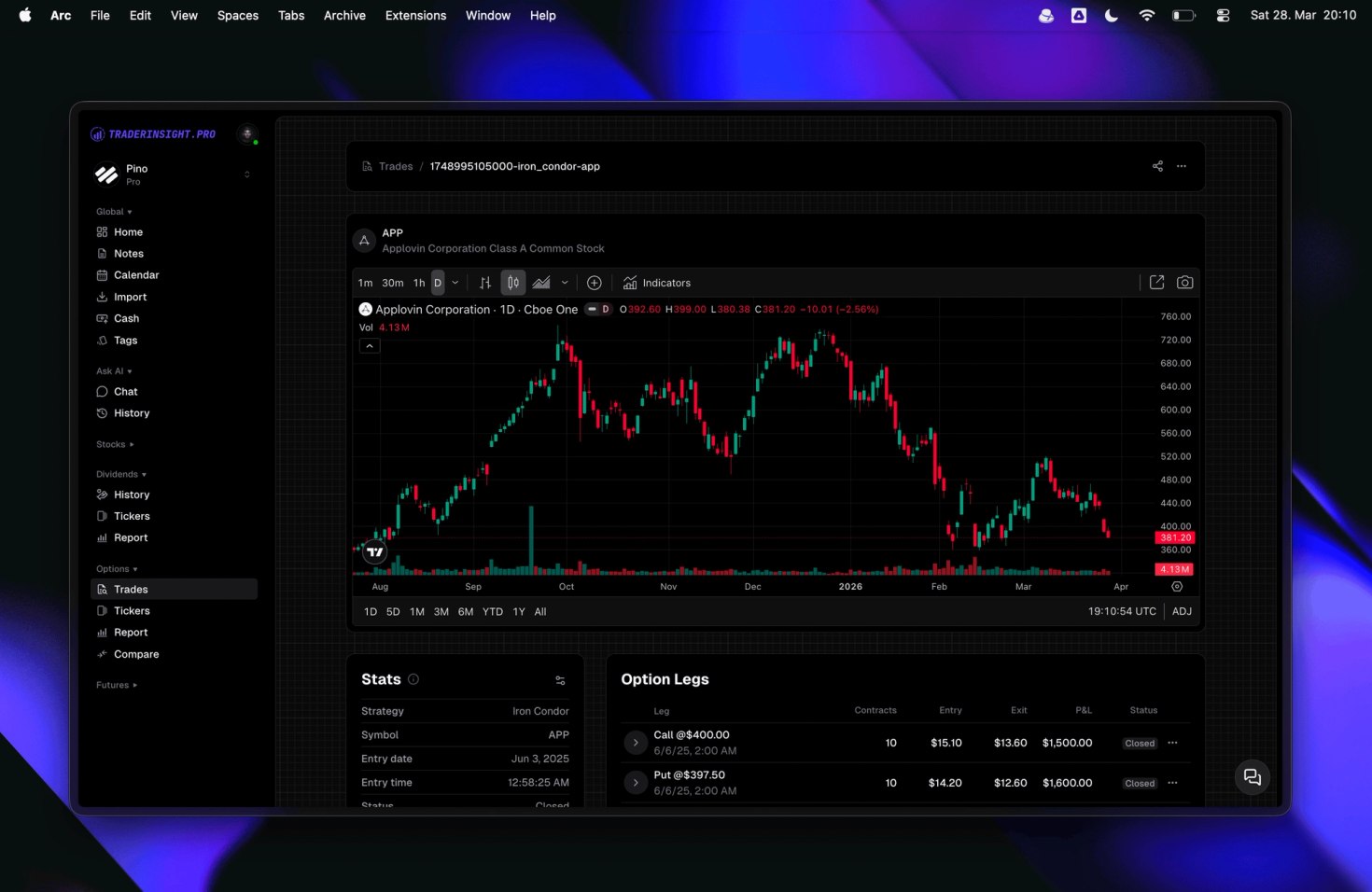Image resolution: width=1372 pixels, height=892 pixels.
Task: Share the iron condor trade via share icon
Action: [x=1157, y=166]
